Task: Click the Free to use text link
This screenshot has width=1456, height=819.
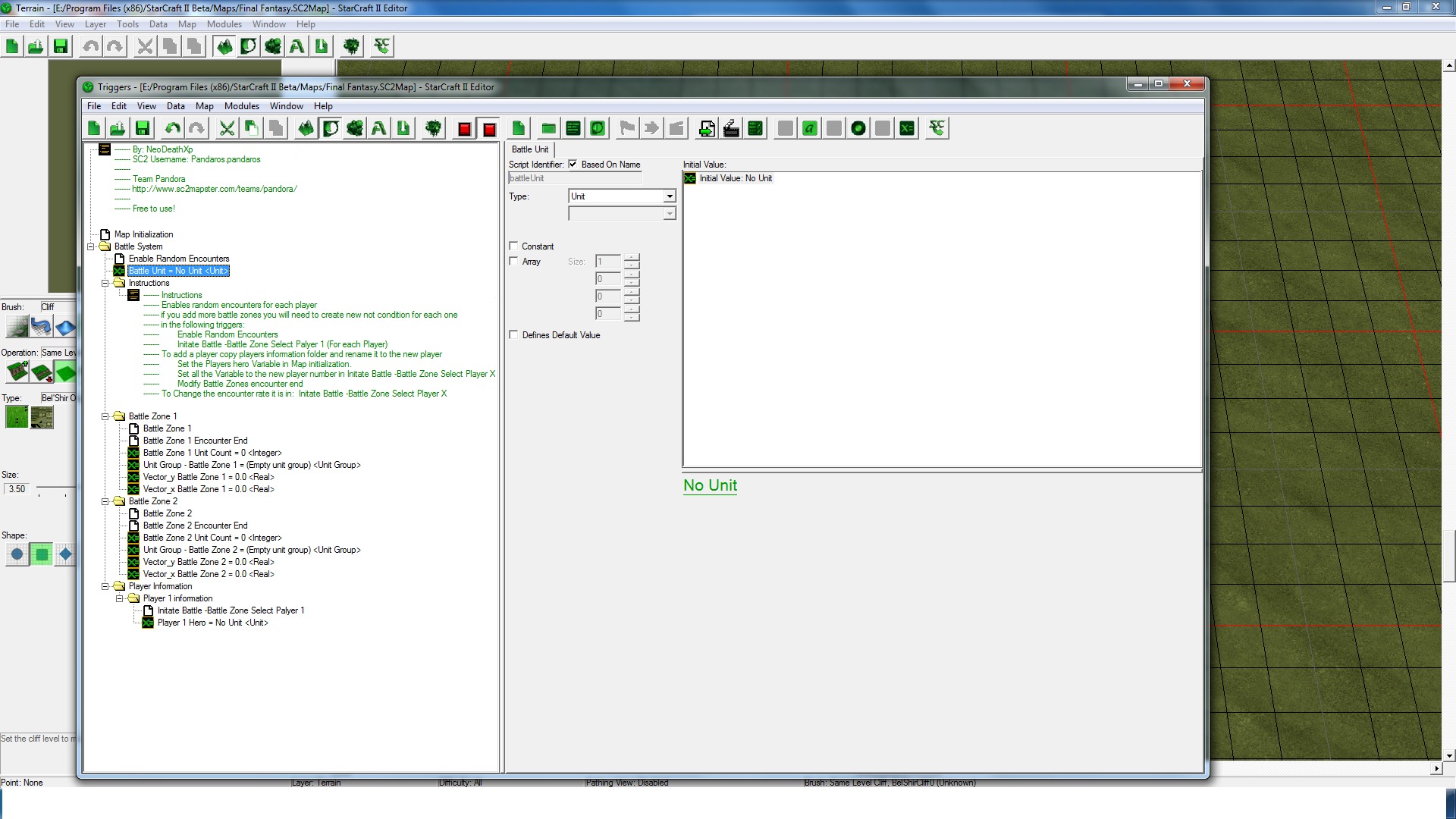Action: coord(153,208)
